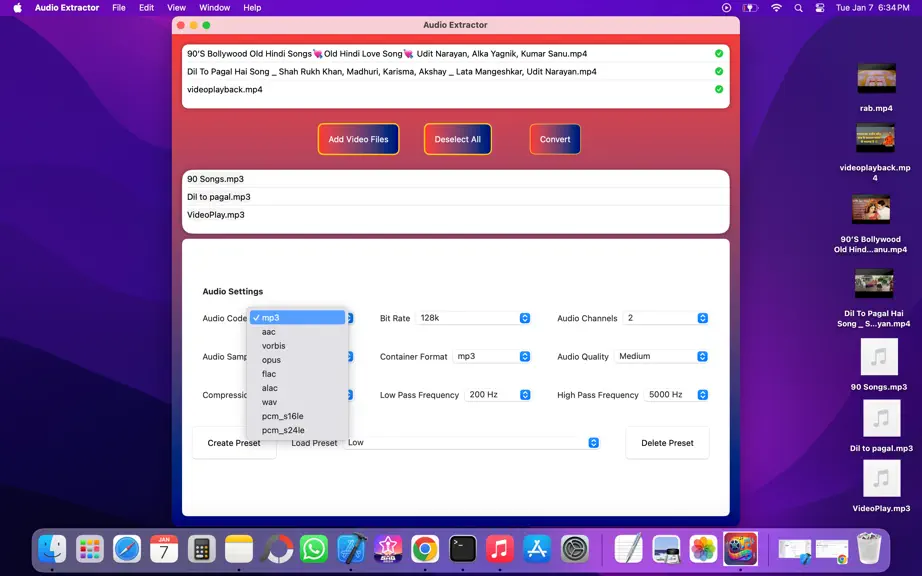Open App Store from the dock

pos(537,550)
